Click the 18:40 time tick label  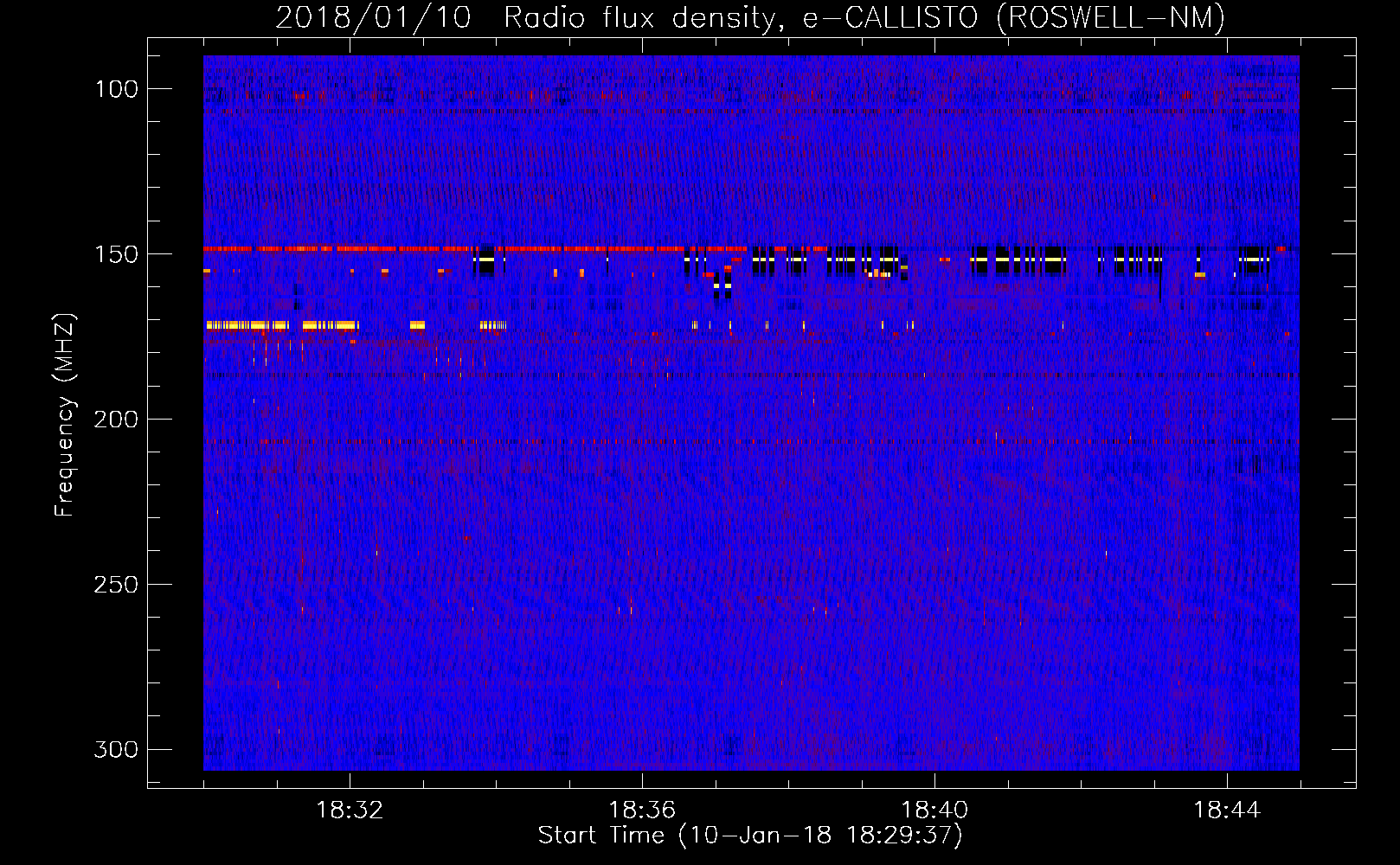pyautogui.click(x=934, y=811)
